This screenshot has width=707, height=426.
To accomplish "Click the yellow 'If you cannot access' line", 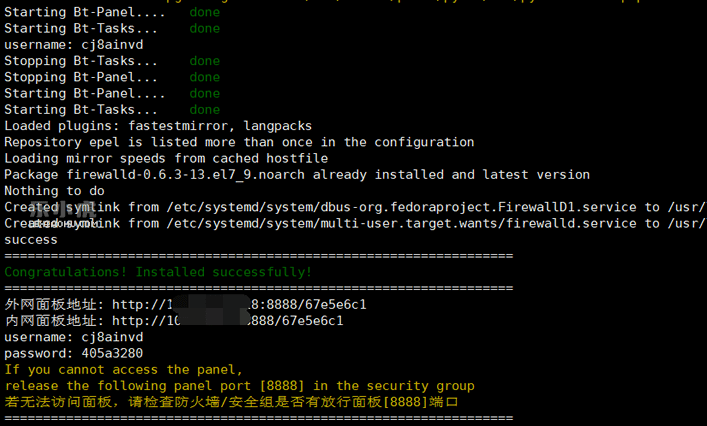I will pyautogui.click(x=124, y=370).
